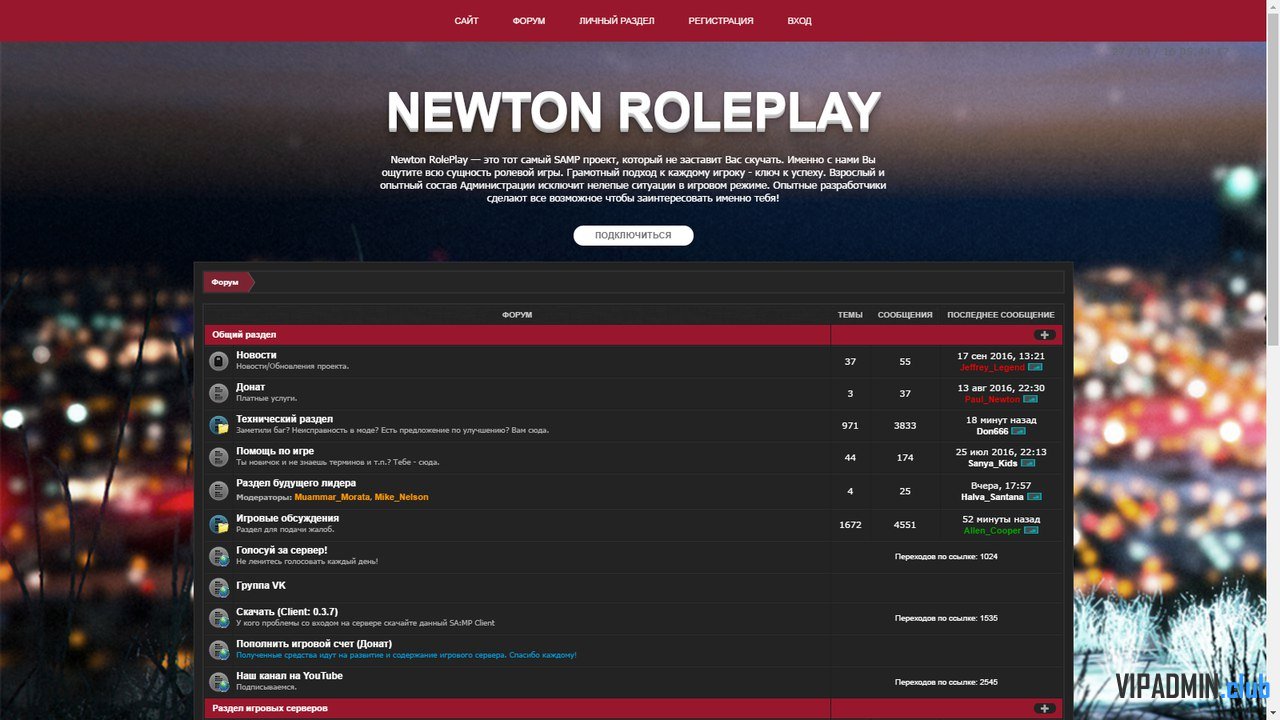Image resolution: width=1280 pixels, height=720 pixels.
Task: Collapse the Общий раздел category
Action: [x=1045, y=335]
